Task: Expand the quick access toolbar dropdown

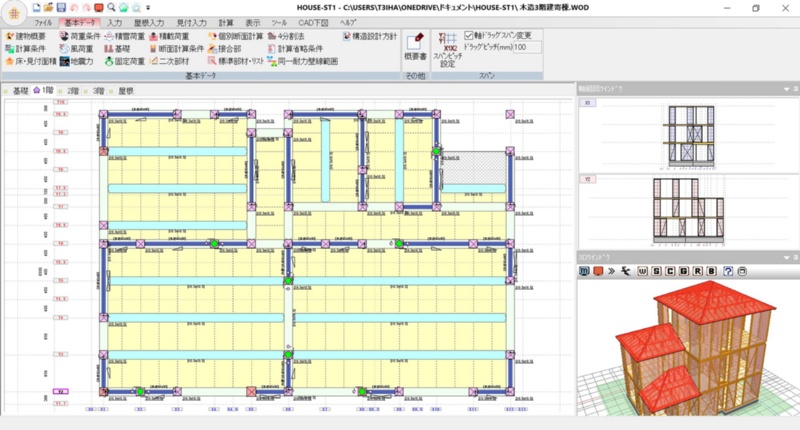Action: (x=147, y=7)
